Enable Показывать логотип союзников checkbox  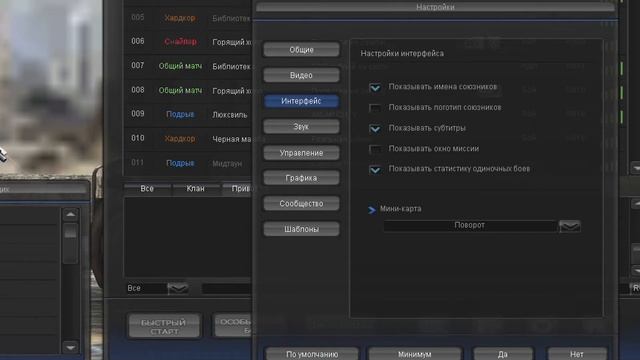(375, 108)
